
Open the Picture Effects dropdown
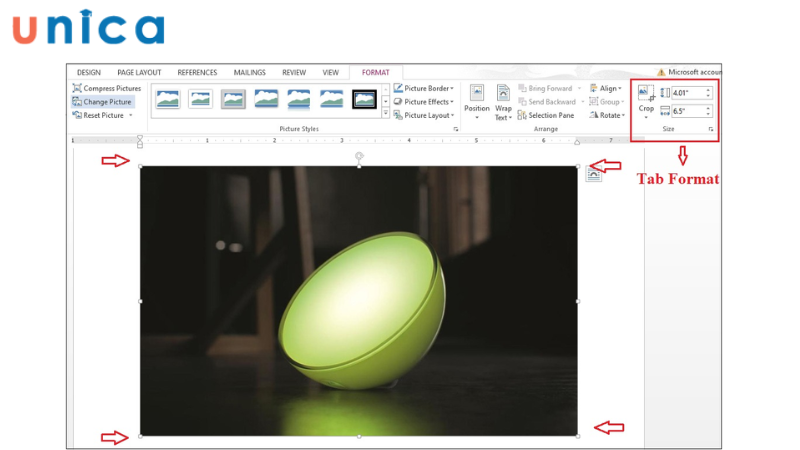[427, 102]
